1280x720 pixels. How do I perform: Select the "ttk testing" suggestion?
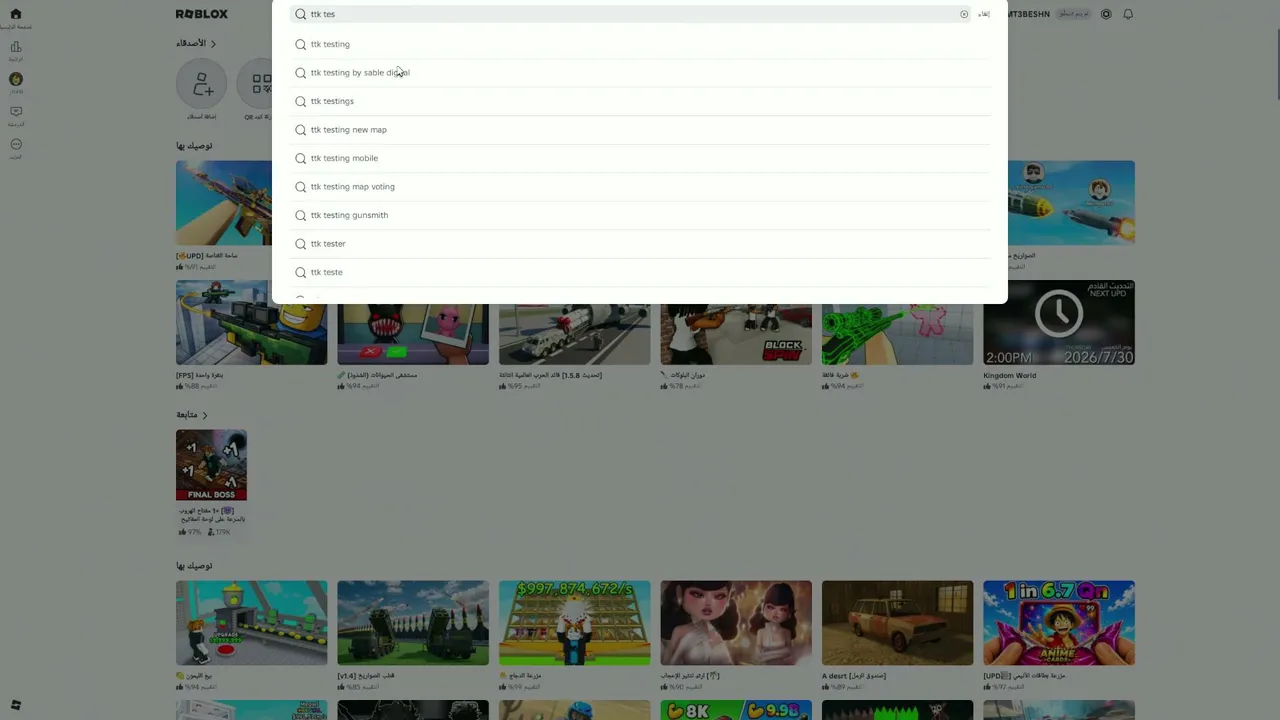(x=640, y=44)
